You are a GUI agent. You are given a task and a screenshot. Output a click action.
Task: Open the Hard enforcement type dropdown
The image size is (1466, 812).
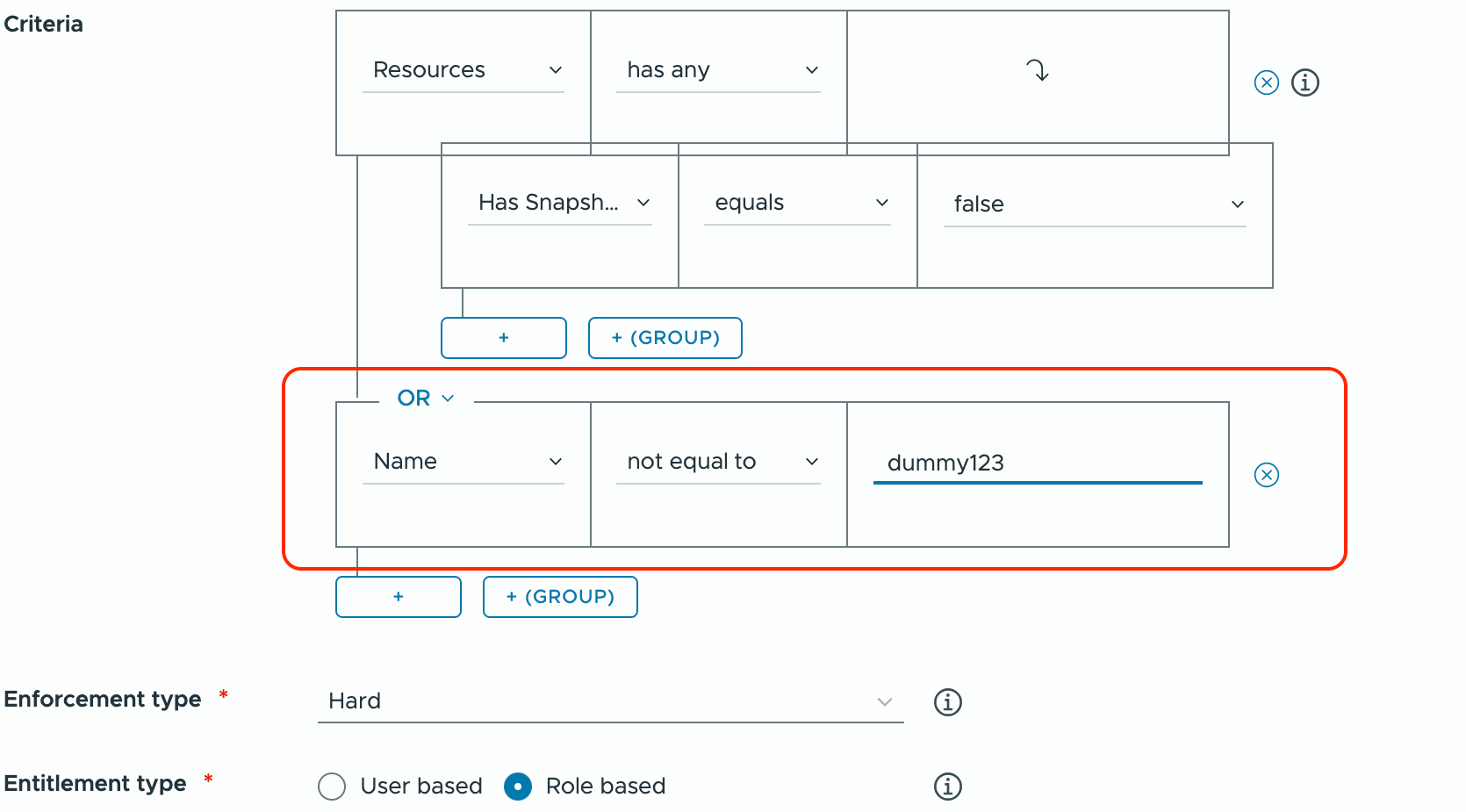610,701
